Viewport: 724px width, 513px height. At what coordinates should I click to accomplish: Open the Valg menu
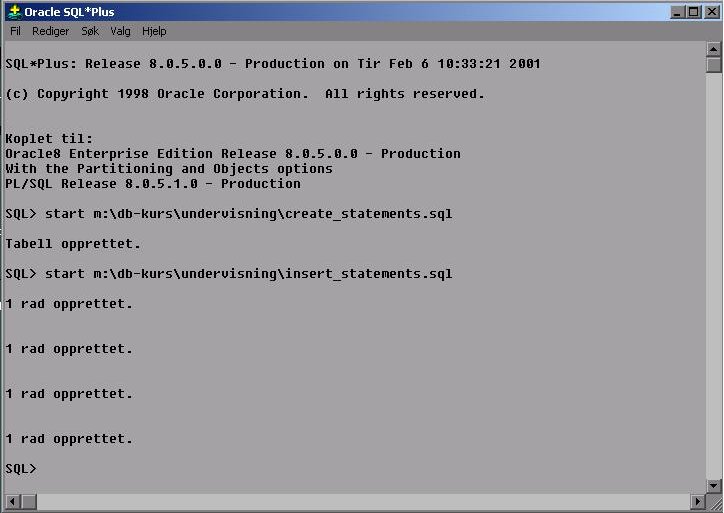pos(120,31)
